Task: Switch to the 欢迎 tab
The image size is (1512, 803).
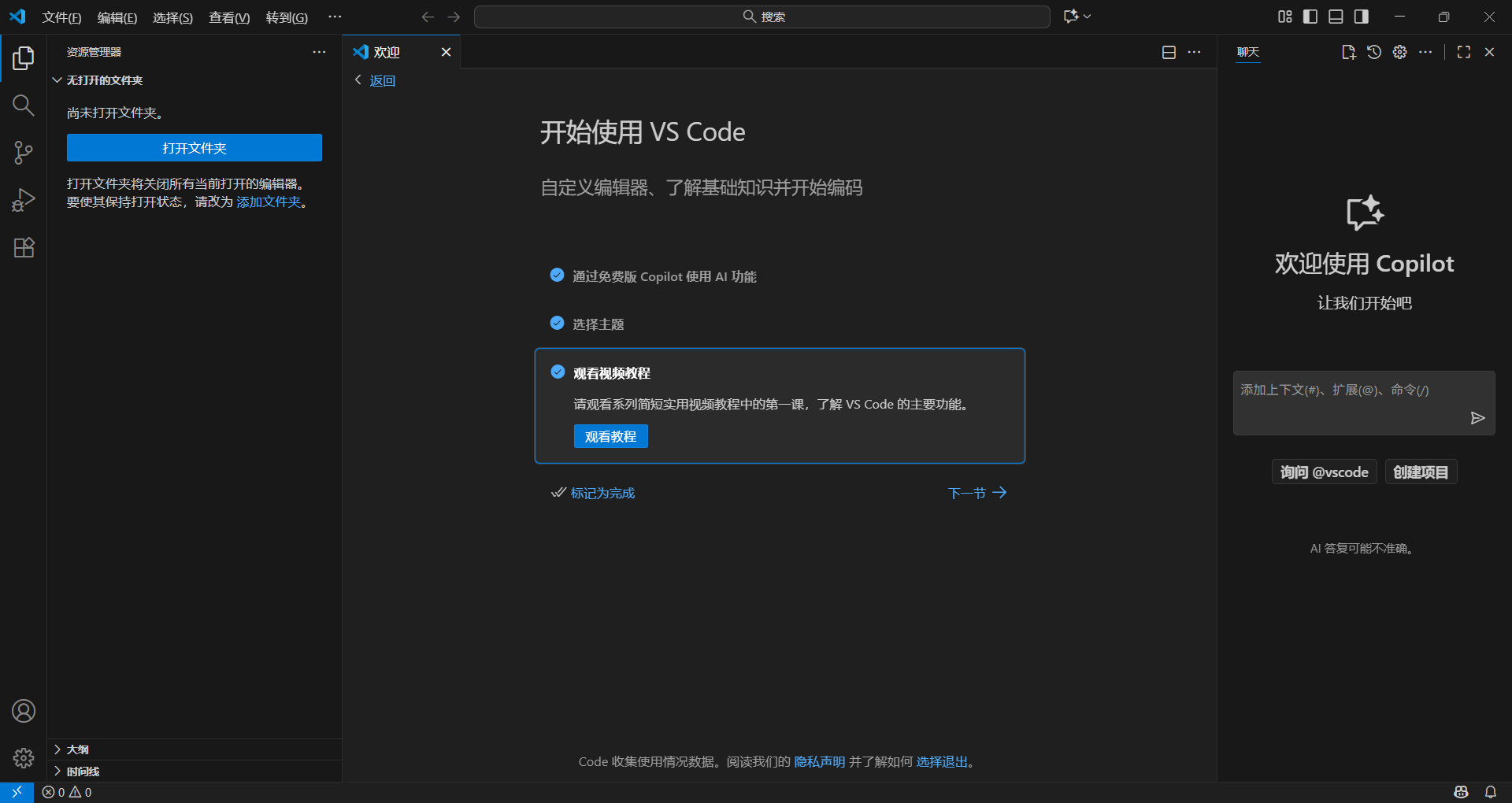Action: (386, 52)
